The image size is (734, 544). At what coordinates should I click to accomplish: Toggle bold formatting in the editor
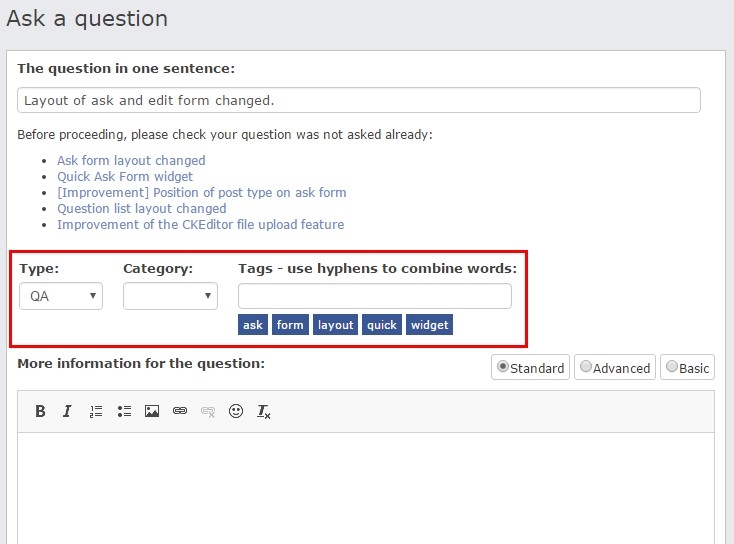pyautogui.click(x=41, y=411)
